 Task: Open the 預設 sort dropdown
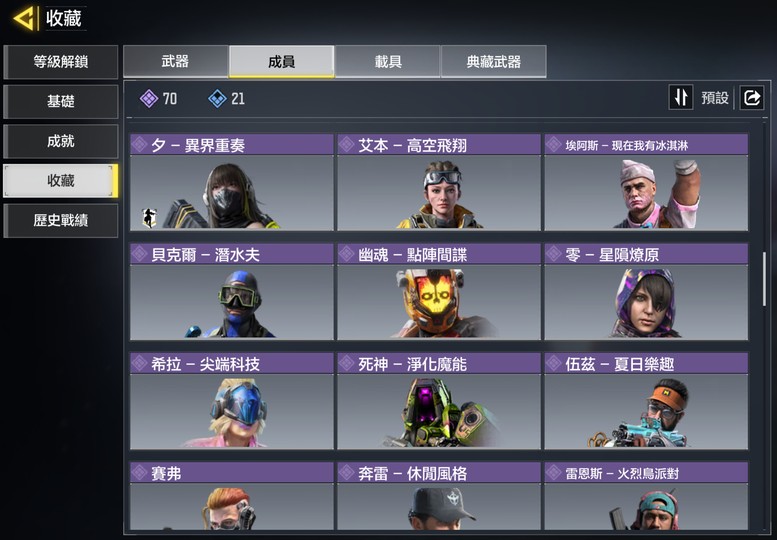715,98
